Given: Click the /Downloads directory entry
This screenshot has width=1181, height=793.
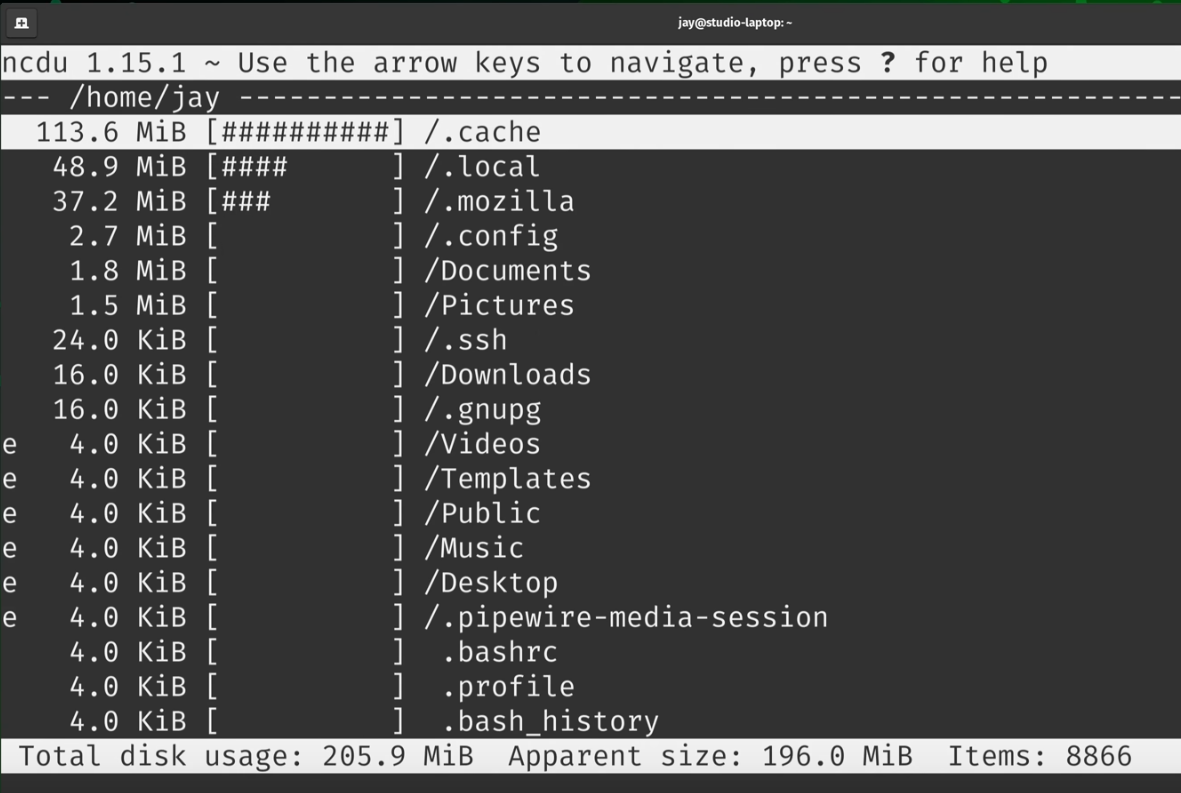Looking at the screenshot, I should [x=508, y=375].
